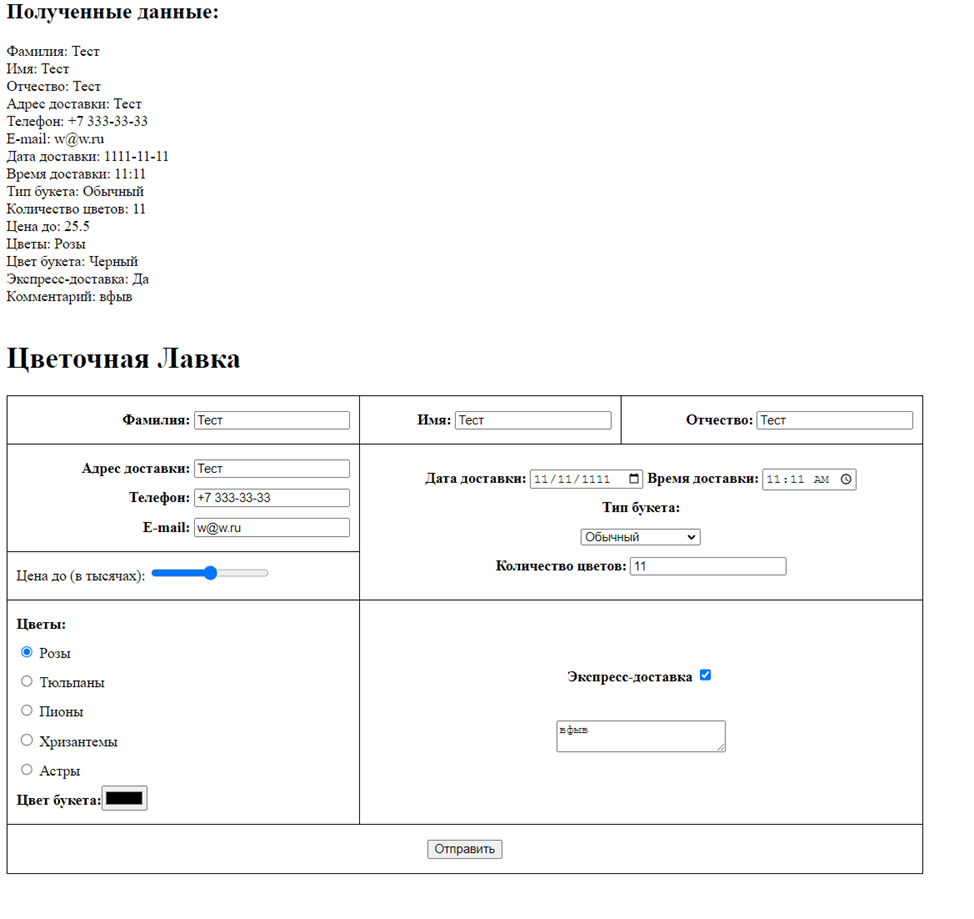The image size is (974, 919).
Task: Click the E-mail input field
Action: 271,528
